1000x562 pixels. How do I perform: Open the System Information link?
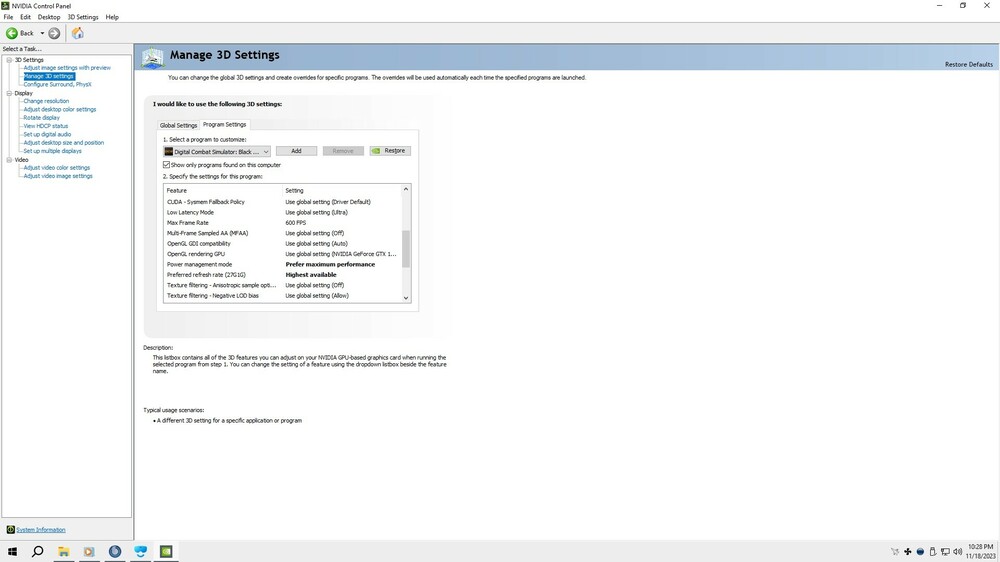tap(41, 529)
